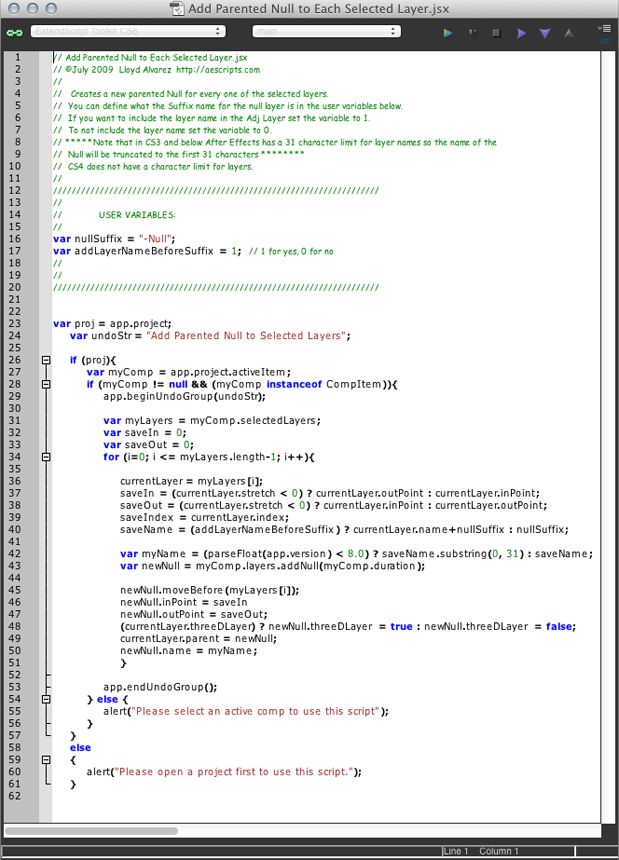Collapse the '} else {' block on line 54
This screenshot has width=619, height=860.
pos(46,699)
